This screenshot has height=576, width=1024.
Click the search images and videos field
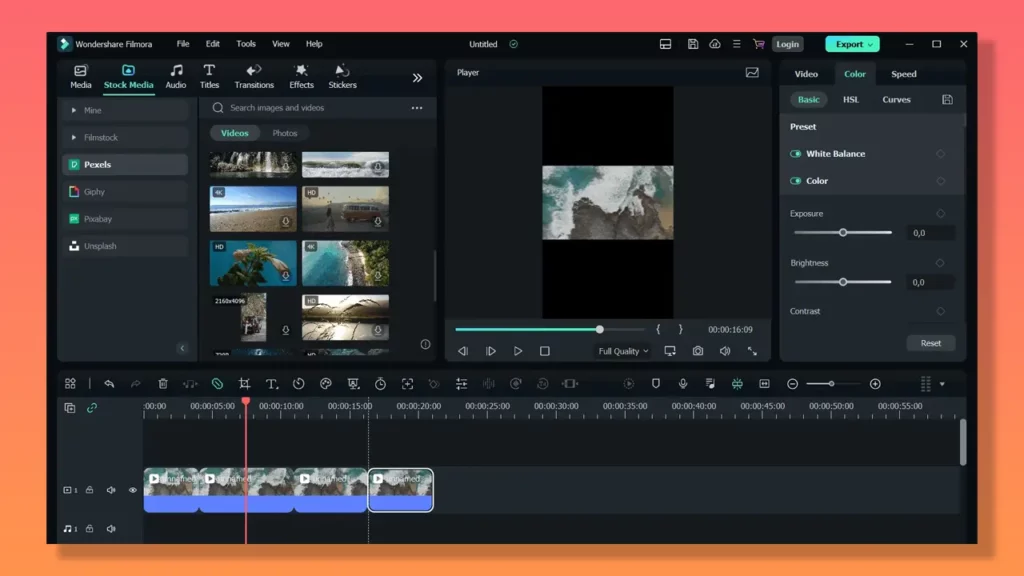[x=307, y=108]
